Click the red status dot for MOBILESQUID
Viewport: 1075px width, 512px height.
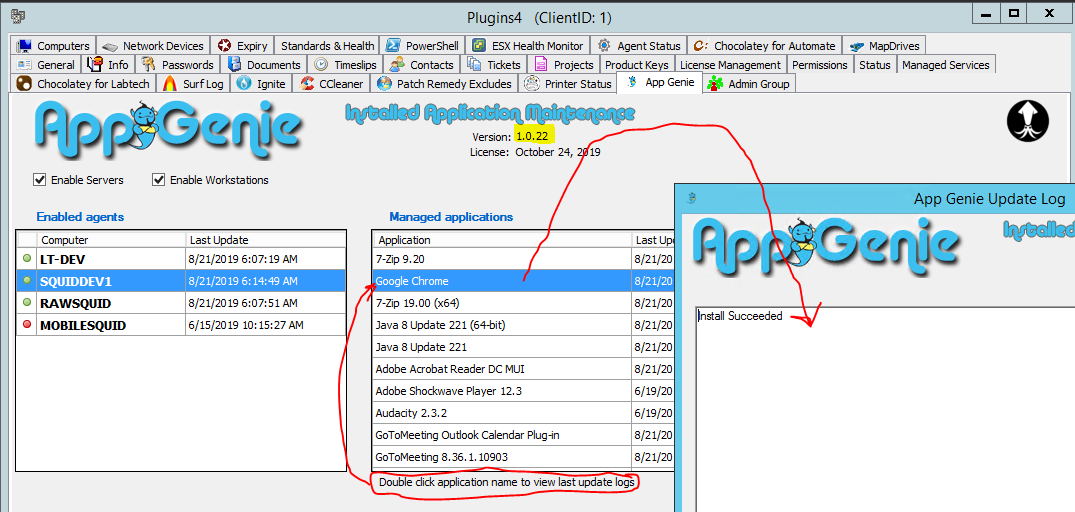click(26, 325)
